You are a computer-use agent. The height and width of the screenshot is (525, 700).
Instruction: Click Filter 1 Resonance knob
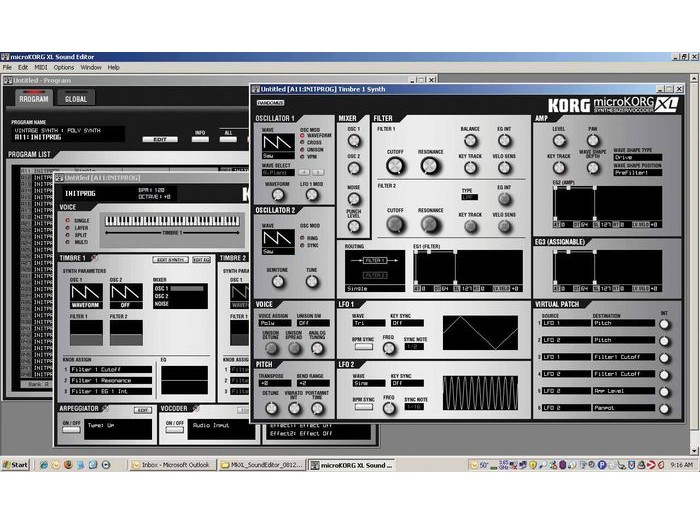430,166
